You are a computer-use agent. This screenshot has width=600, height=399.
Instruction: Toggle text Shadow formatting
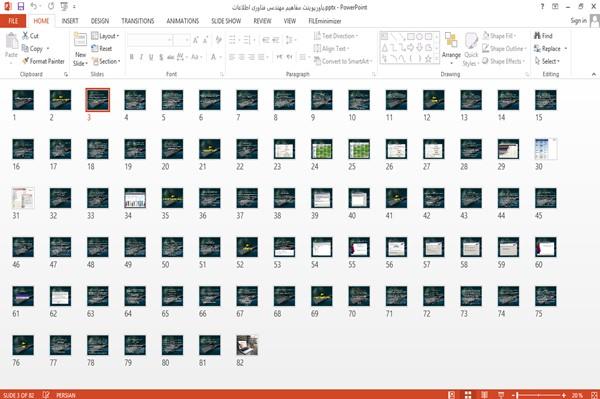point(161,57)
